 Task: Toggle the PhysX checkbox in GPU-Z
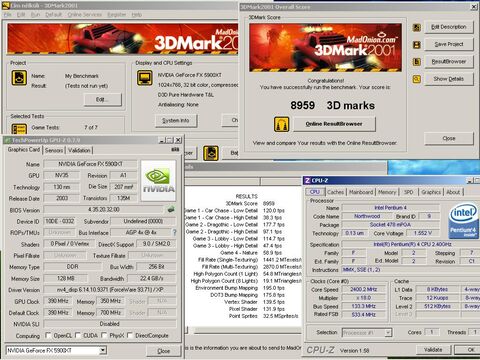[104, 335]
